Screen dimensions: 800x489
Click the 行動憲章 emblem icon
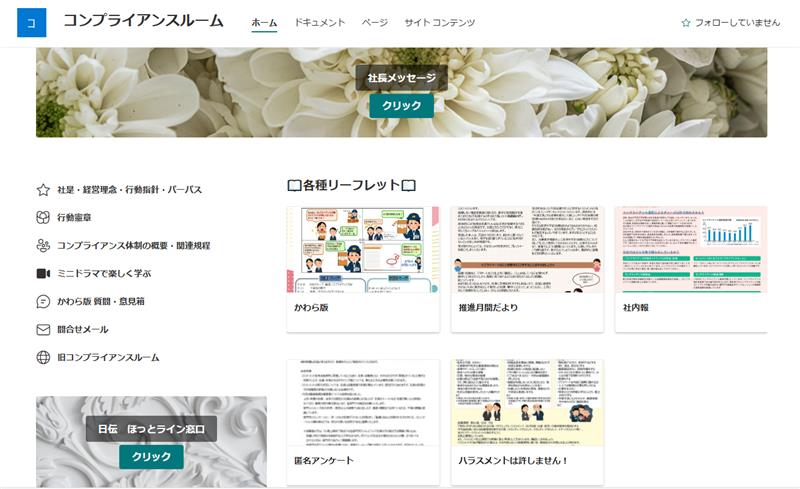43,217
